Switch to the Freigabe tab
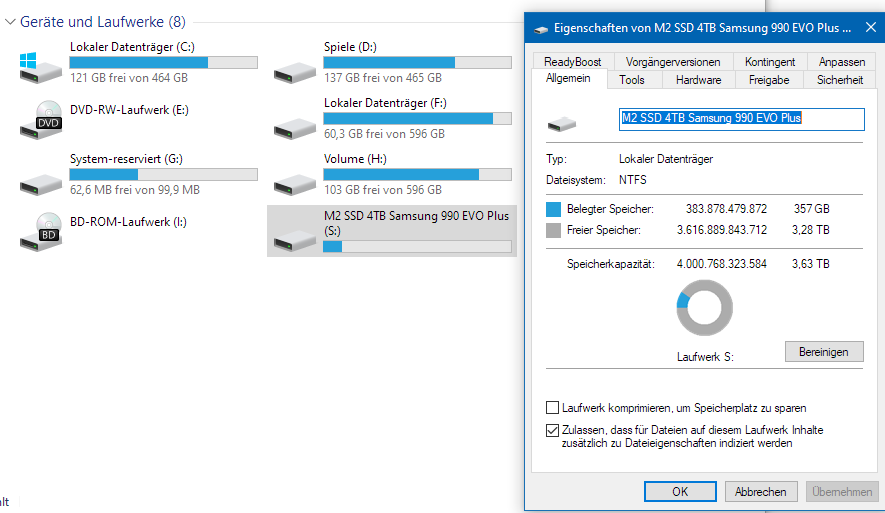This screenshot has height=513, width=885. point(769,80)
